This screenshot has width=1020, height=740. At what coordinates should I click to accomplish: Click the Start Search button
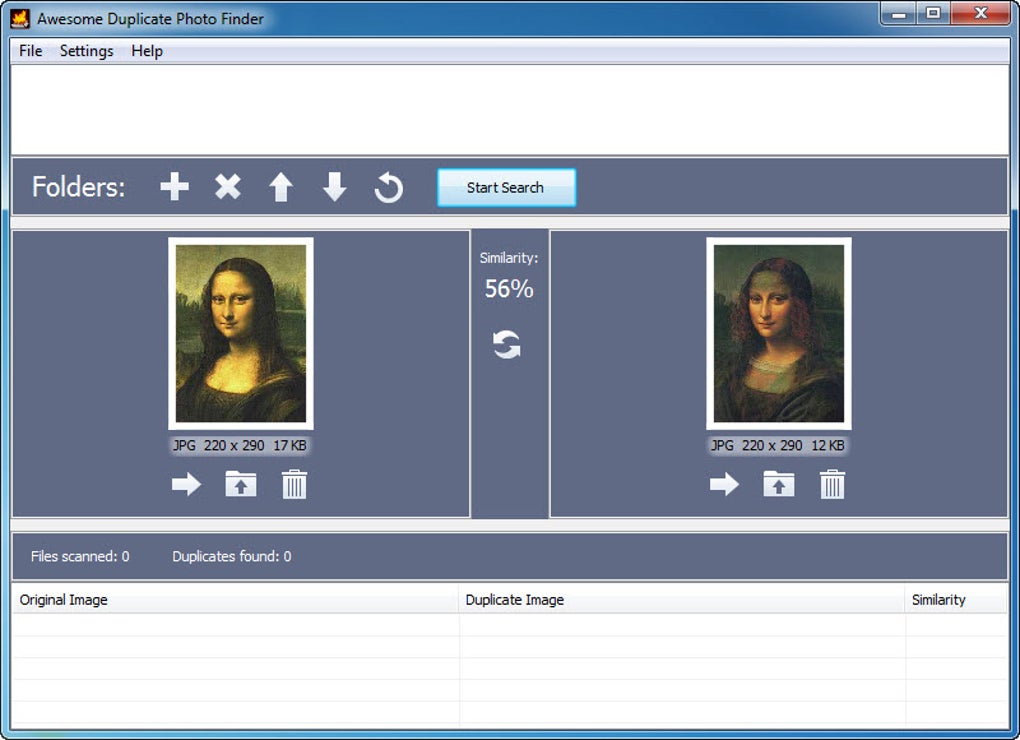tap(506, 187)
